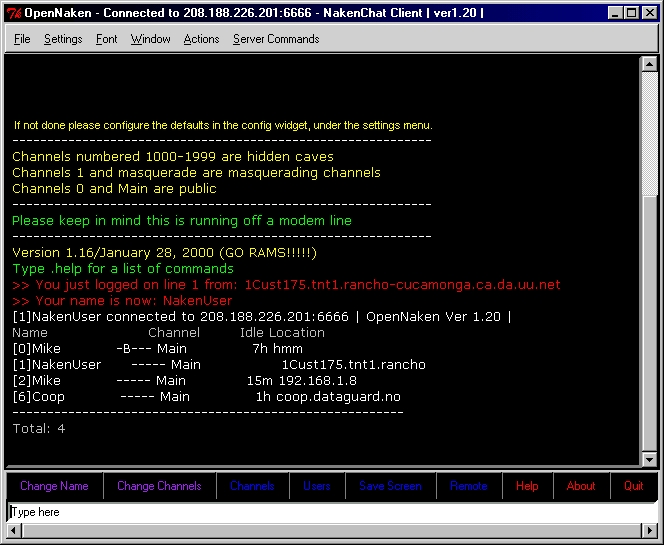Open the Server Commands menu

pyautogui.click(x=276, y=39)
